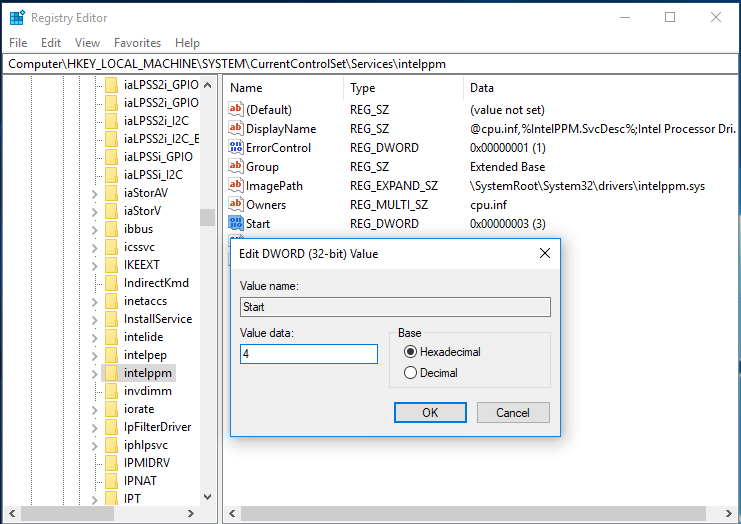Select the iaLPSSi_I2C tree item
741x524 pixels.
153,174
